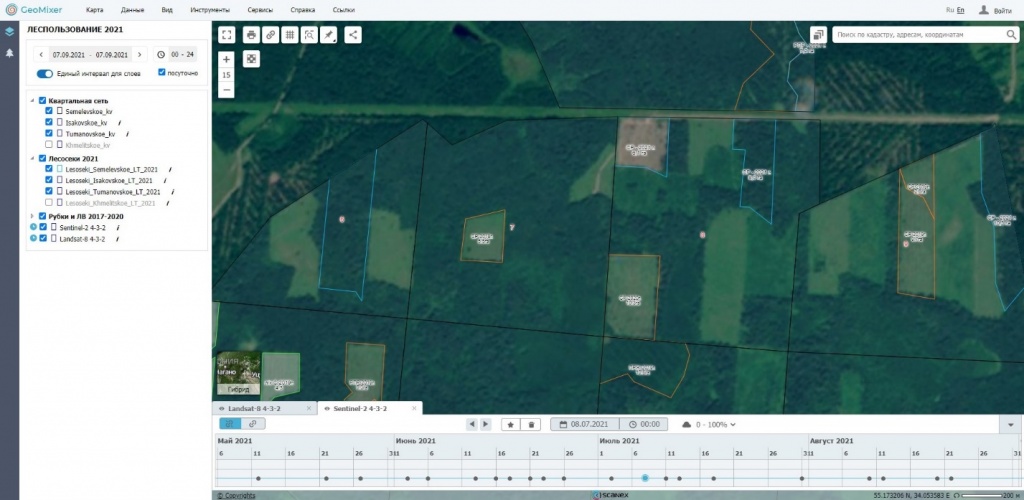Toggle the coordinate grid overlay
This screenshot has width=1024, height=500.
click(x=290, y=35)
